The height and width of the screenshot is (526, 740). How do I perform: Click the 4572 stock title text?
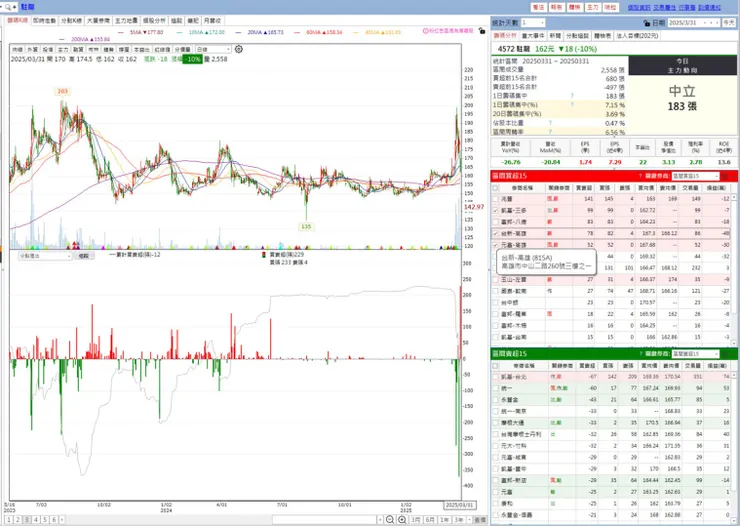(x=515, y=49)
